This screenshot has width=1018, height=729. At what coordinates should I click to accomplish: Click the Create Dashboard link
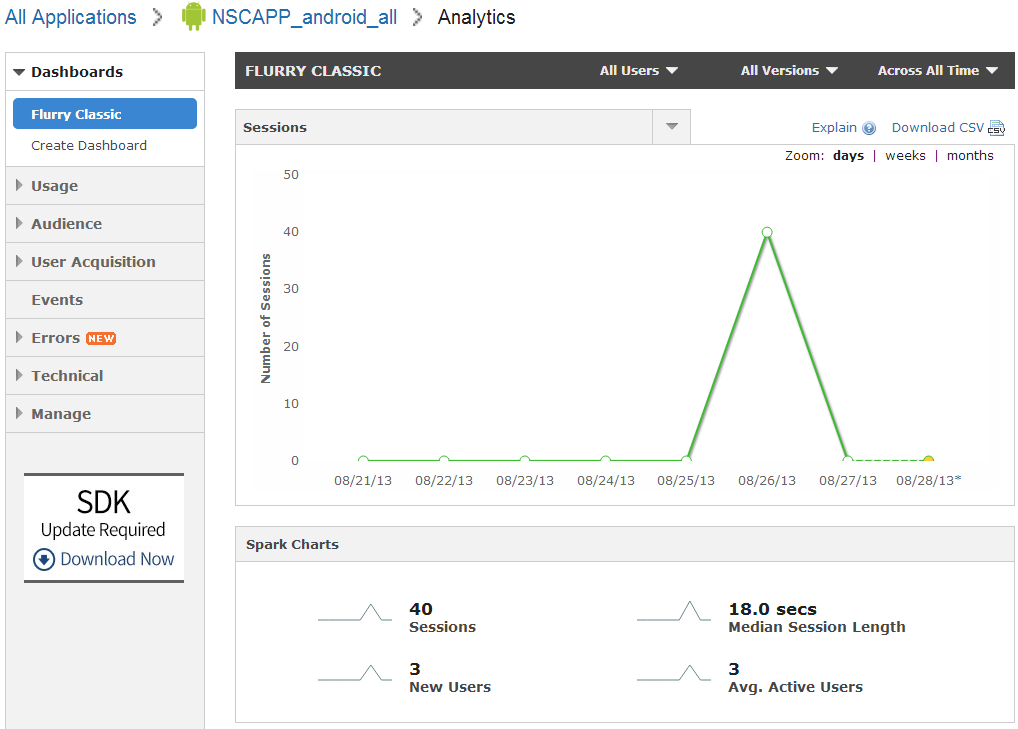[x=89, y=146]
